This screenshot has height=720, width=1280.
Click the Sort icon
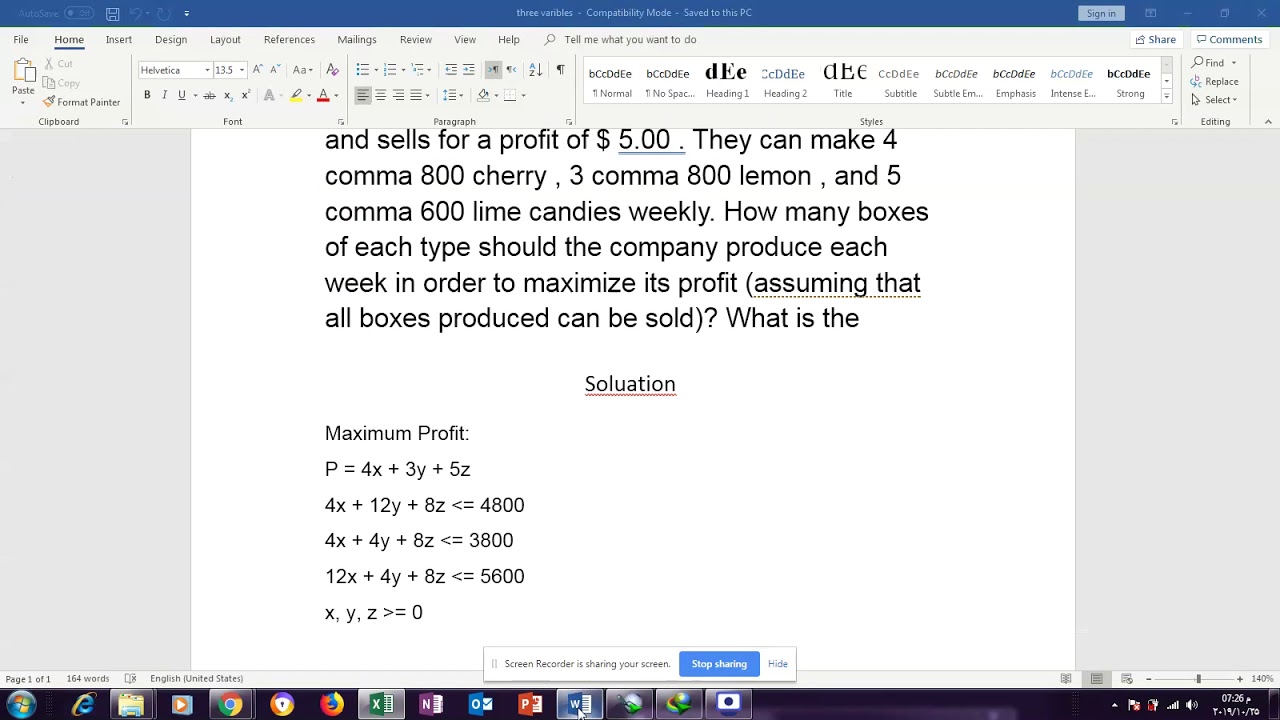click(535, 70)
